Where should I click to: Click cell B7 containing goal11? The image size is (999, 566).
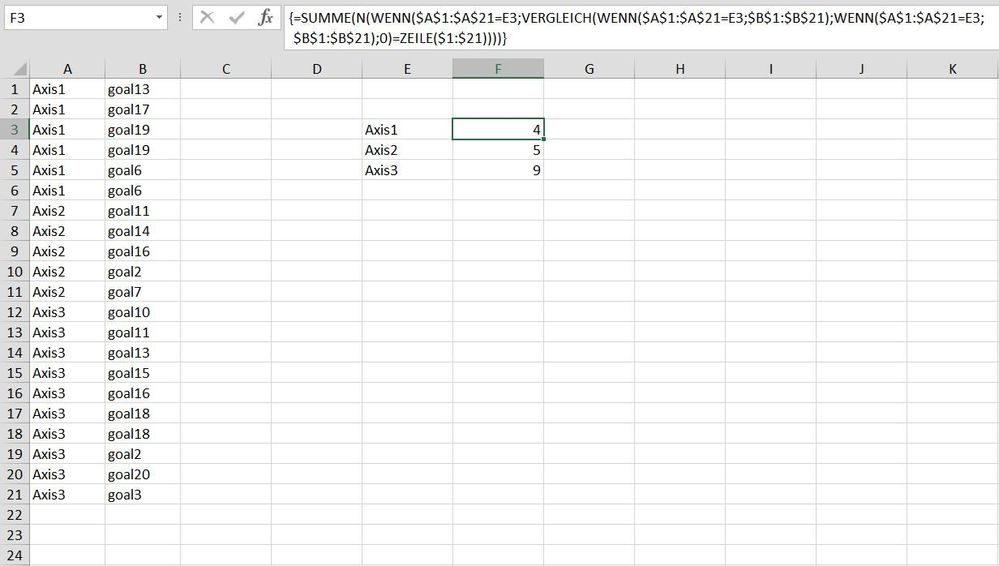pos(143,211)
